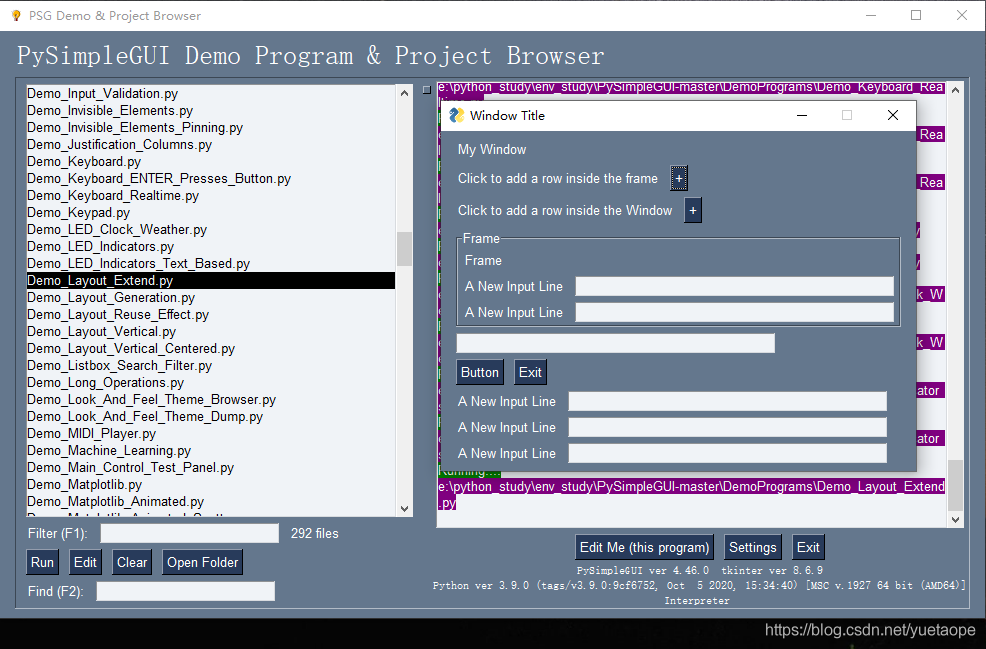Click the small pane sizer handle beside output
The width and height of the screenshot is (986, 649).
point(426,89)
